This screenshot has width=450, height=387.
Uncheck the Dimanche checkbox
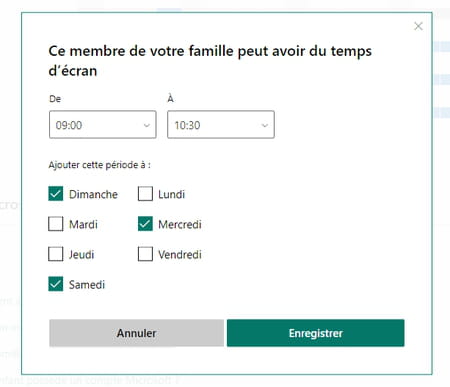click(x=56, y=194)
